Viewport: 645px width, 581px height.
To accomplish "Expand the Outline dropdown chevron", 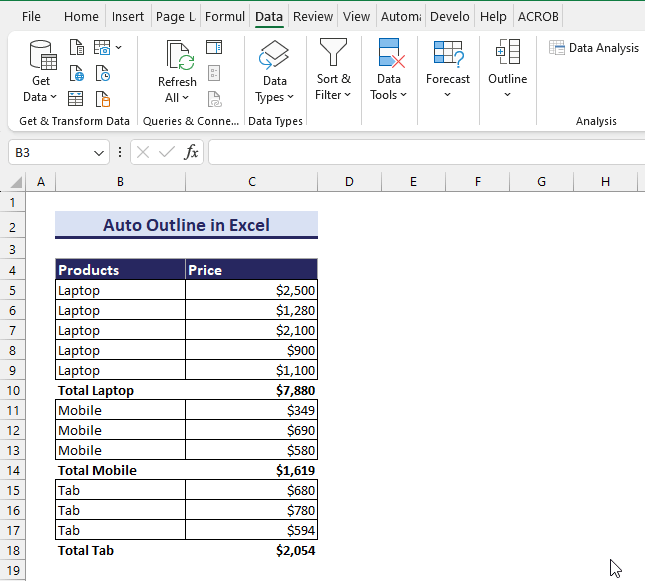I will pos(507,96).
